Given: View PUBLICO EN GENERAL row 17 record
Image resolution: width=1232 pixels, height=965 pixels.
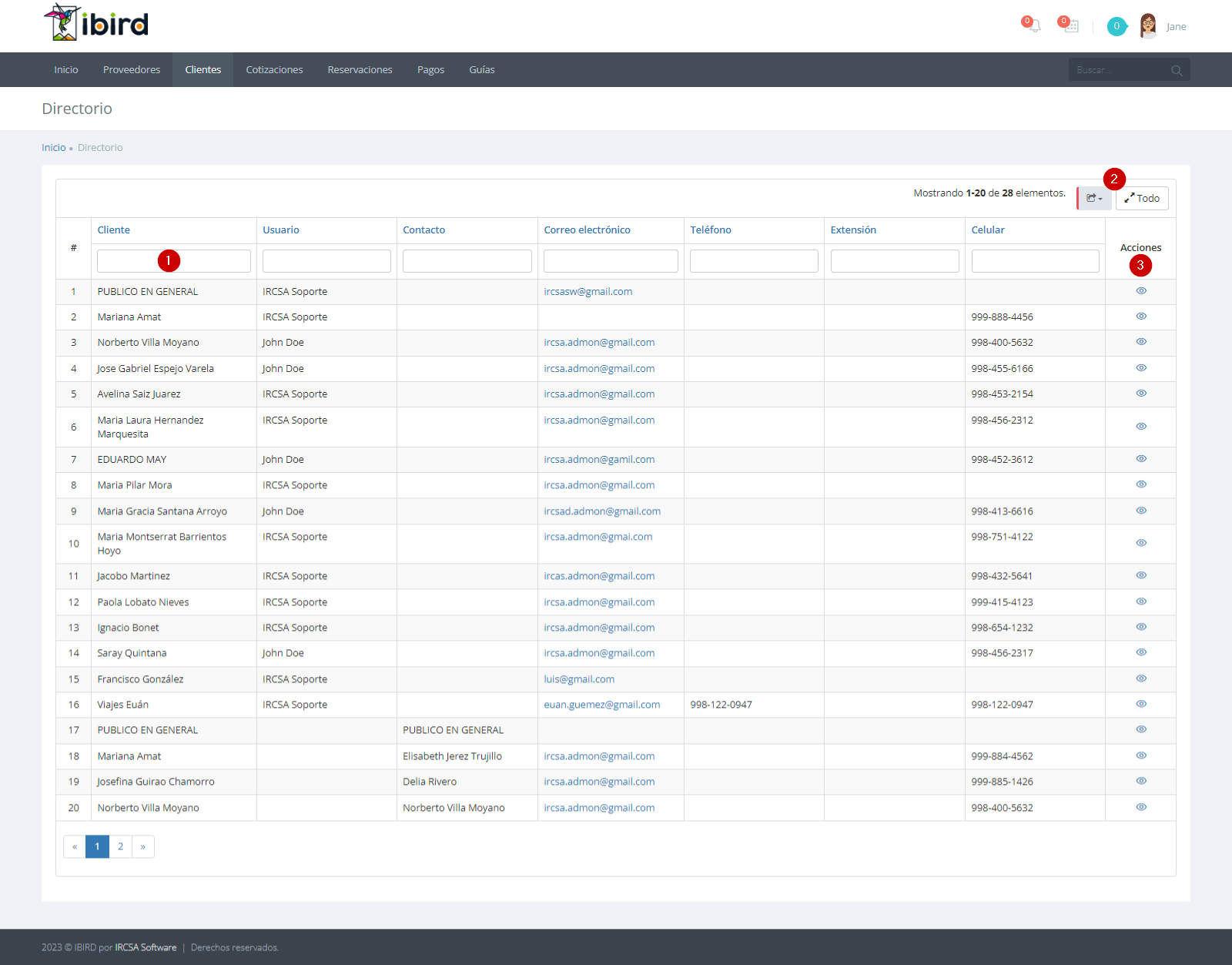Looking at the screenshot, I should click(1141, 729).
